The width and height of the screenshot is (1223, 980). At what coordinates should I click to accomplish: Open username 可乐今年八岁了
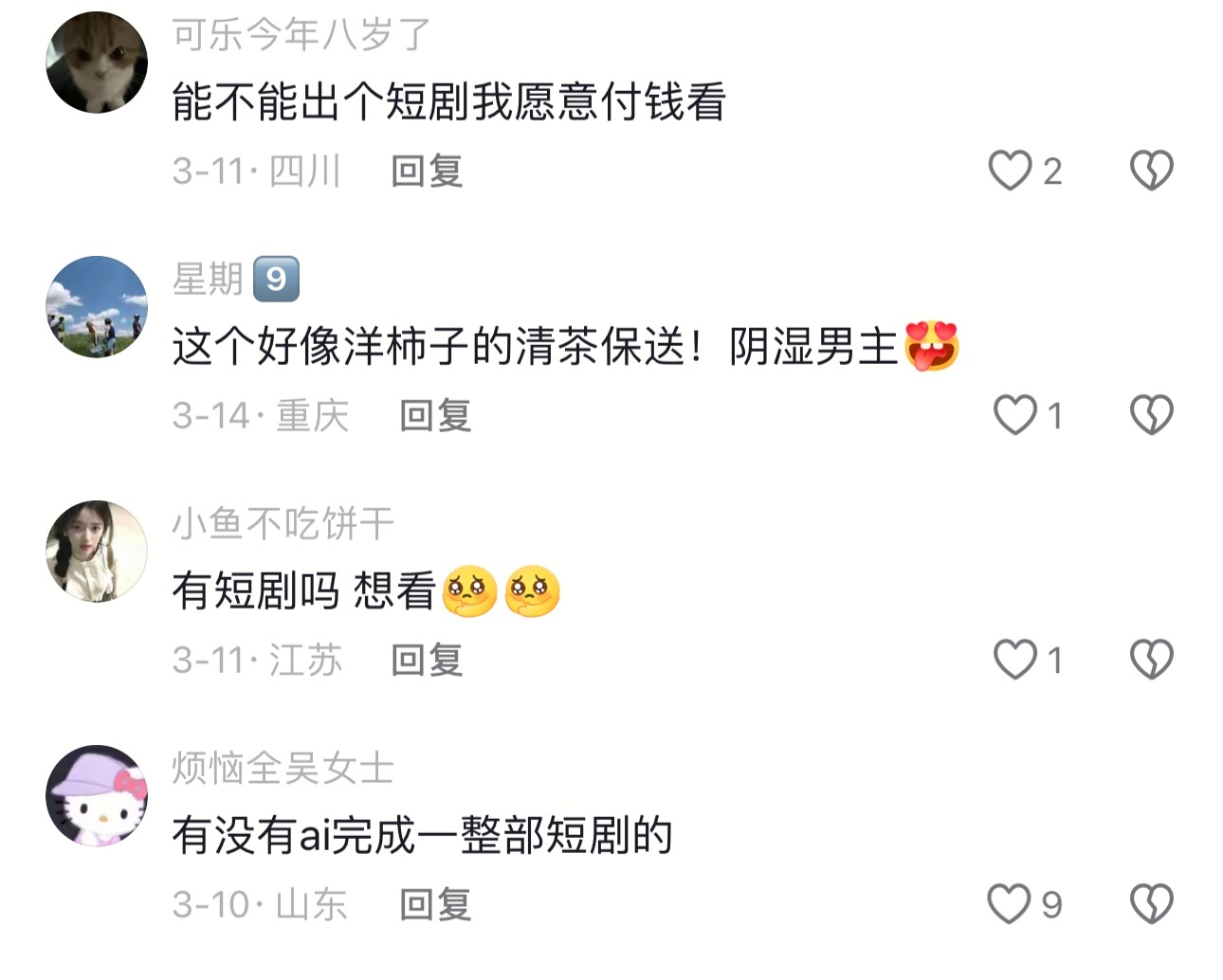point(301,35)
